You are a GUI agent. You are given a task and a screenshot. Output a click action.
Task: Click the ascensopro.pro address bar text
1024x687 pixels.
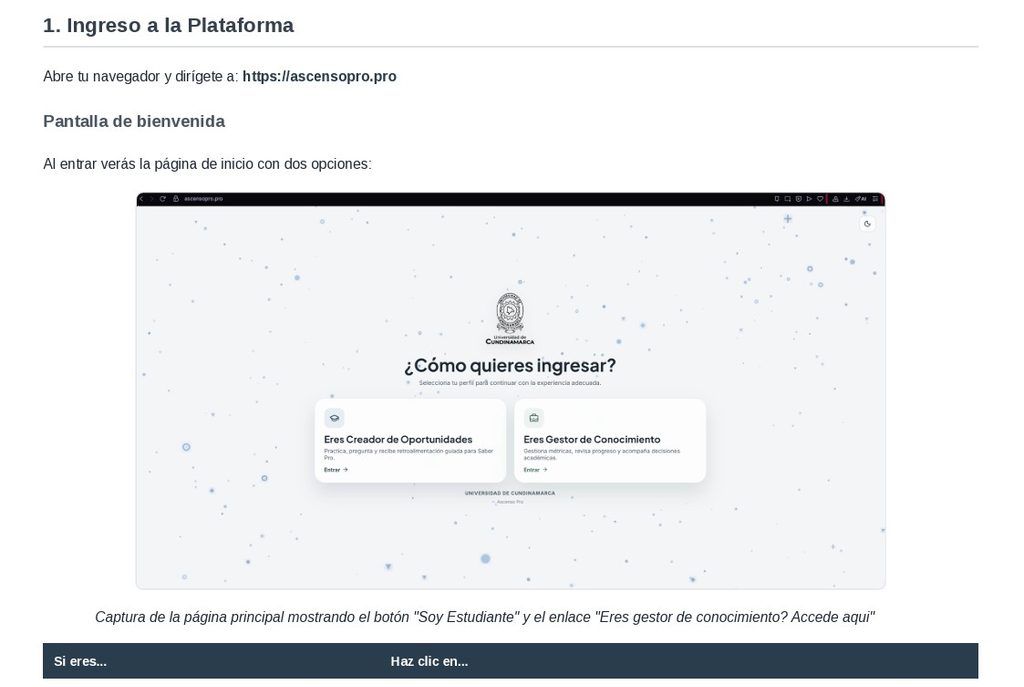coord(203,199)
